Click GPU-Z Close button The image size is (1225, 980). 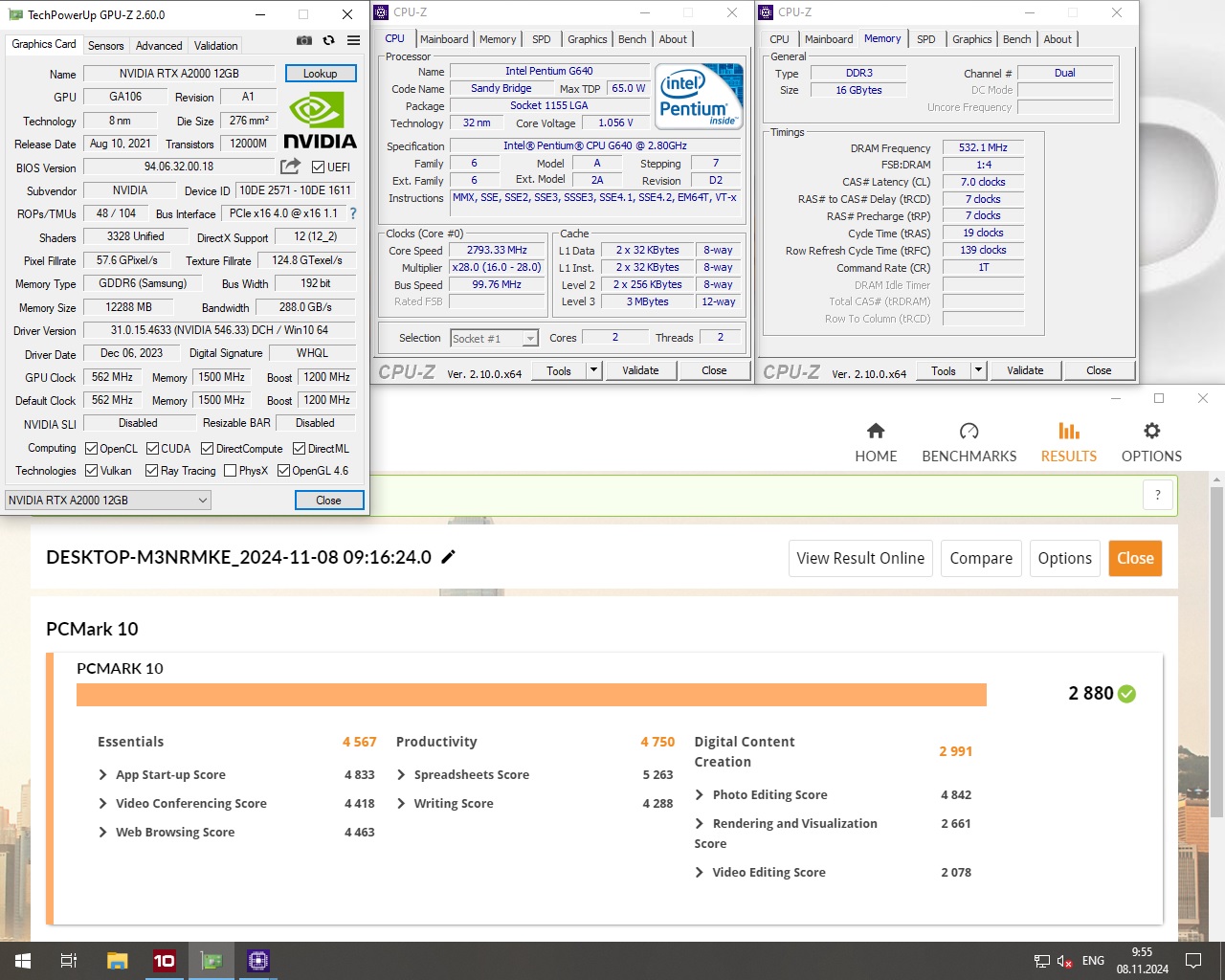pyautogui.click(x=328, y=500)
